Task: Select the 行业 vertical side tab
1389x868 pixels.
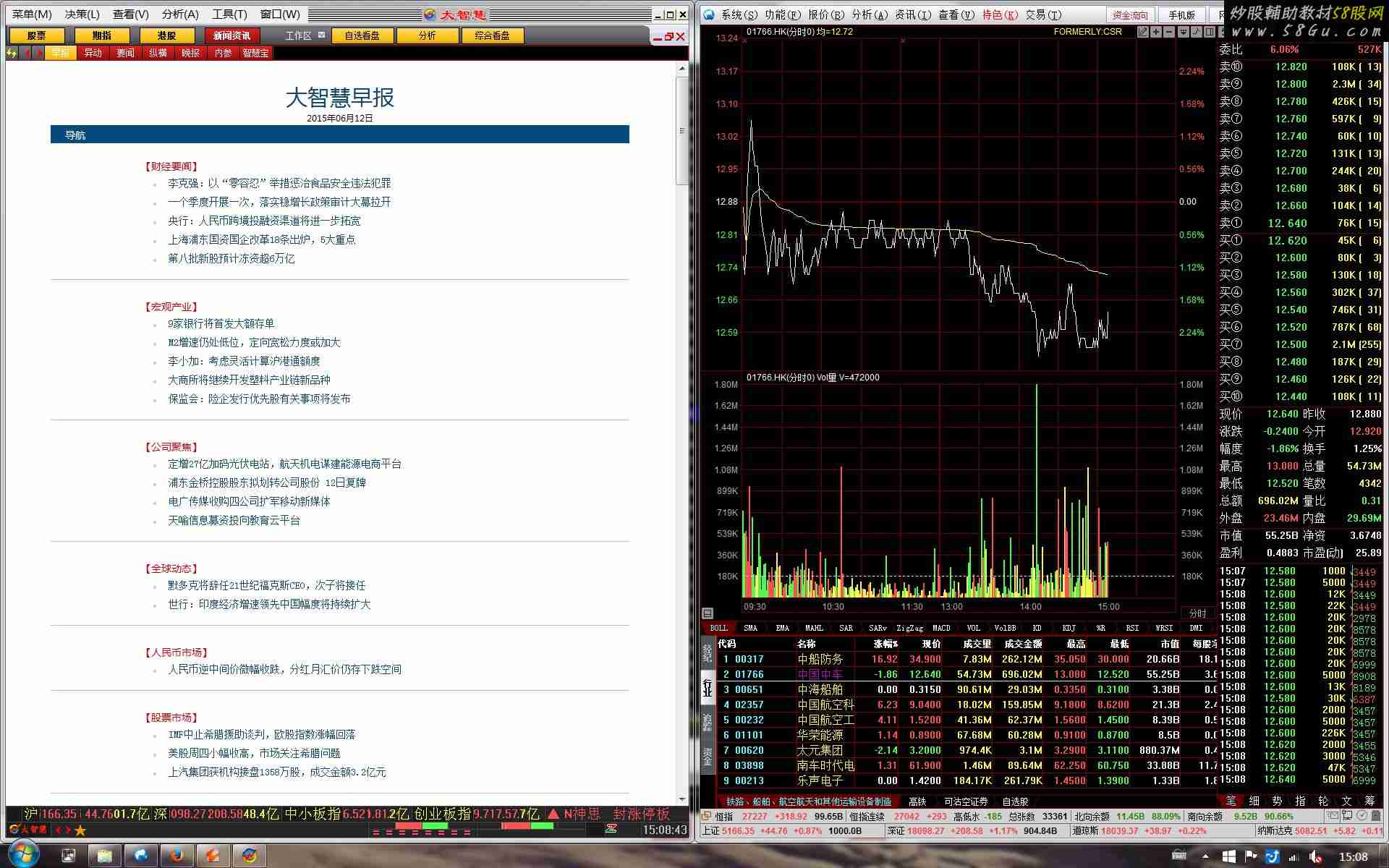Action: (708, 687)
